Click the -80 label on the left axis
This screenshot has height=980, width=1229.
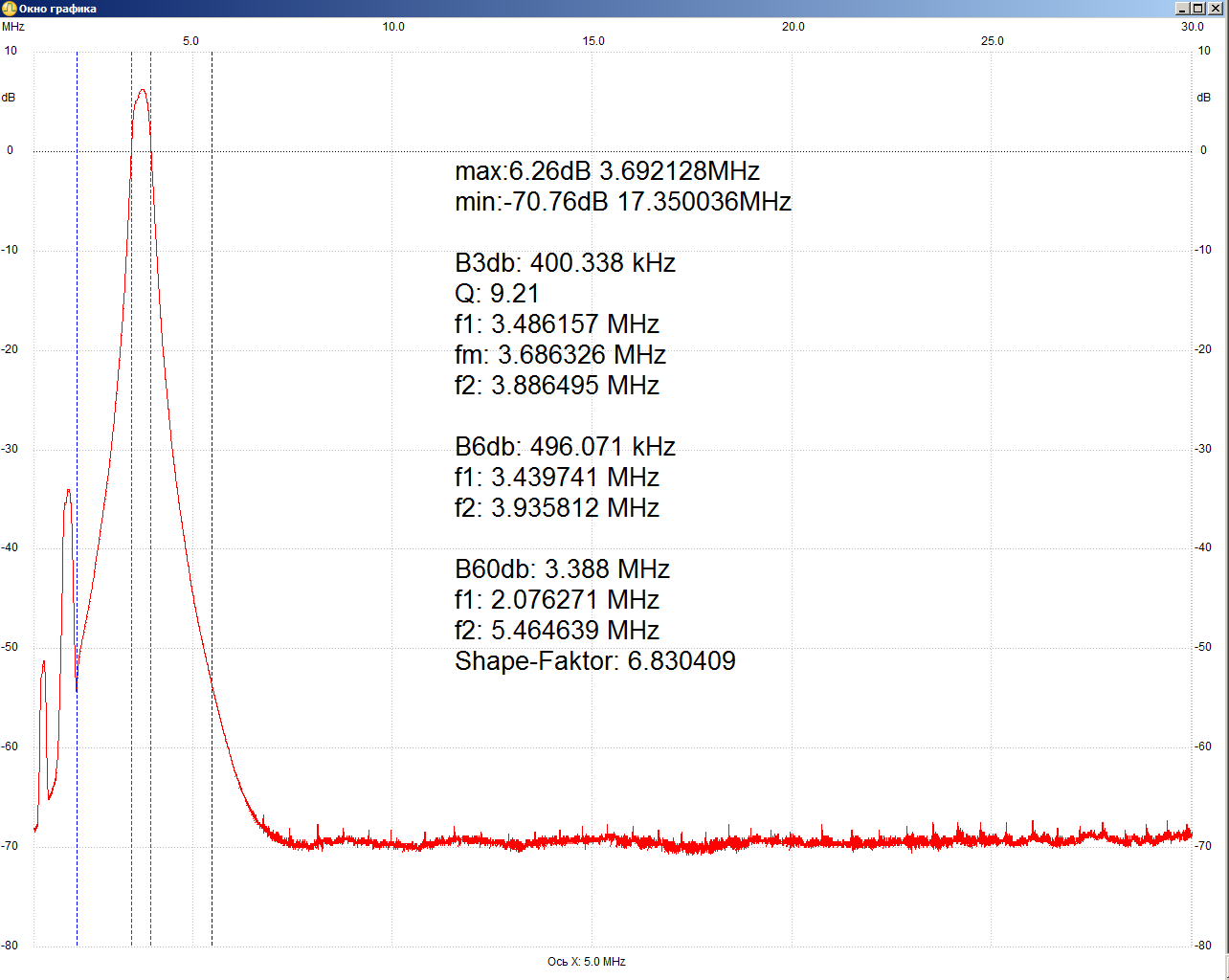click(x=10, y=946)
